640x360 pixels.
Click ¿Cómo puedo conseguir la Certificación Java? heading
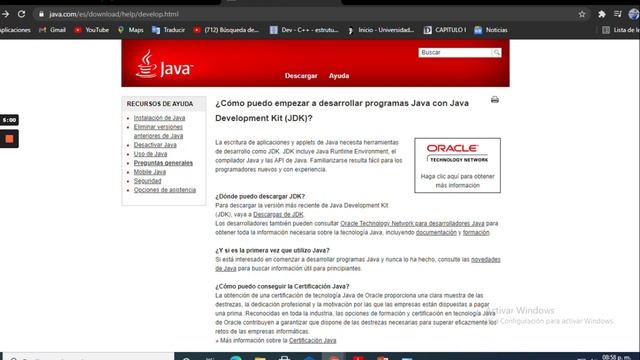(282, 286)
